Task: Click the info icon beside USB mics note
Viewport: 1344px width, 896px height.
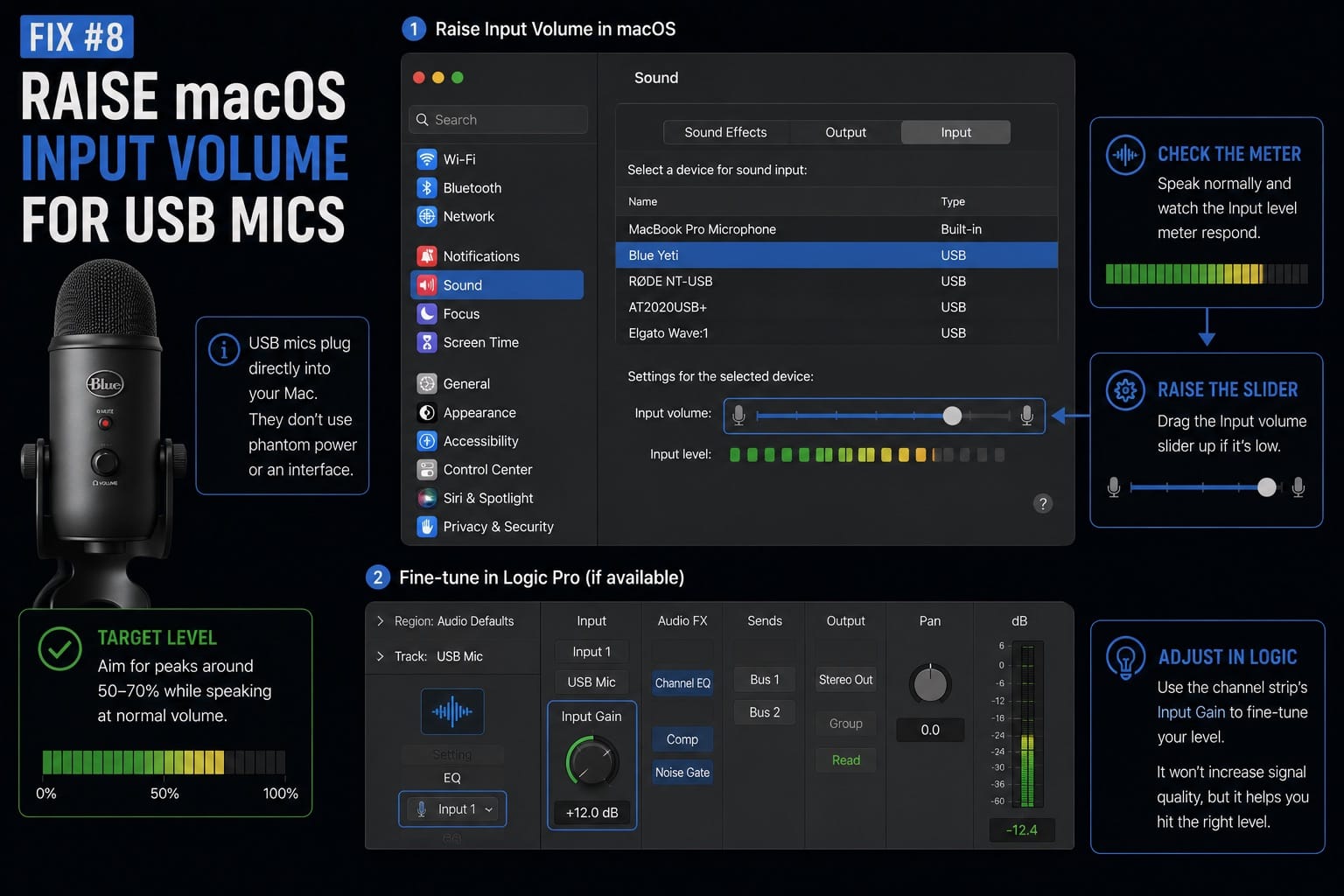Action: (x=224, y=350)
